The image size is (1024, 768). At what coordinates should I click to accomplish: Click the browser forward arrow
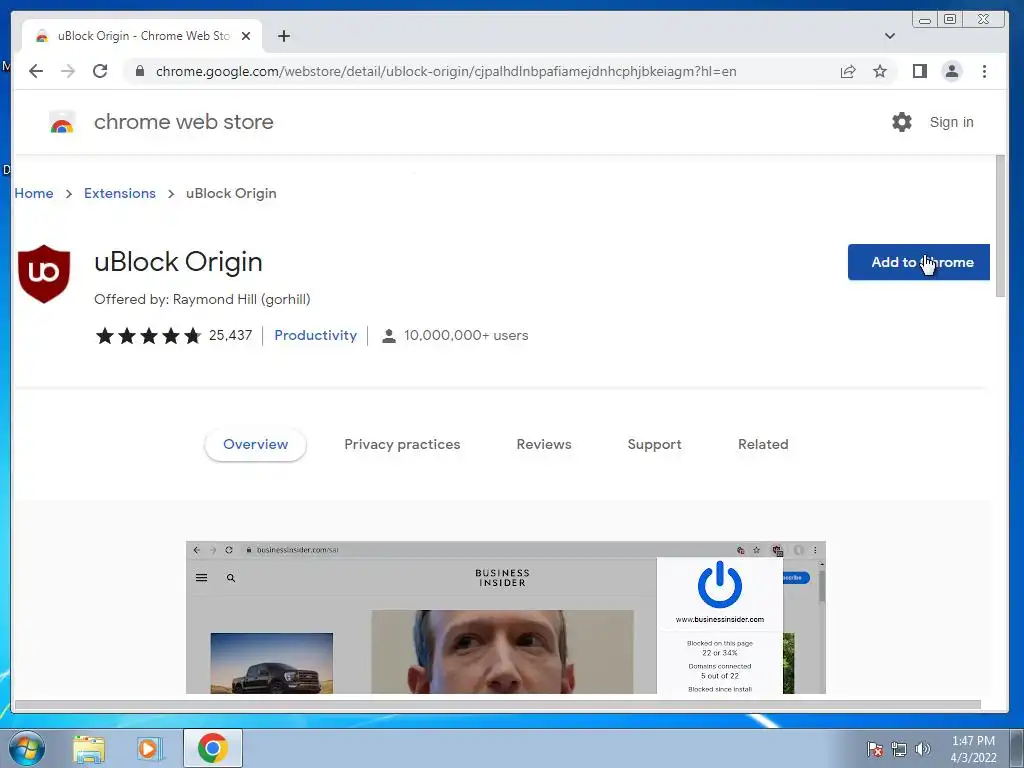tap(68, 71)
